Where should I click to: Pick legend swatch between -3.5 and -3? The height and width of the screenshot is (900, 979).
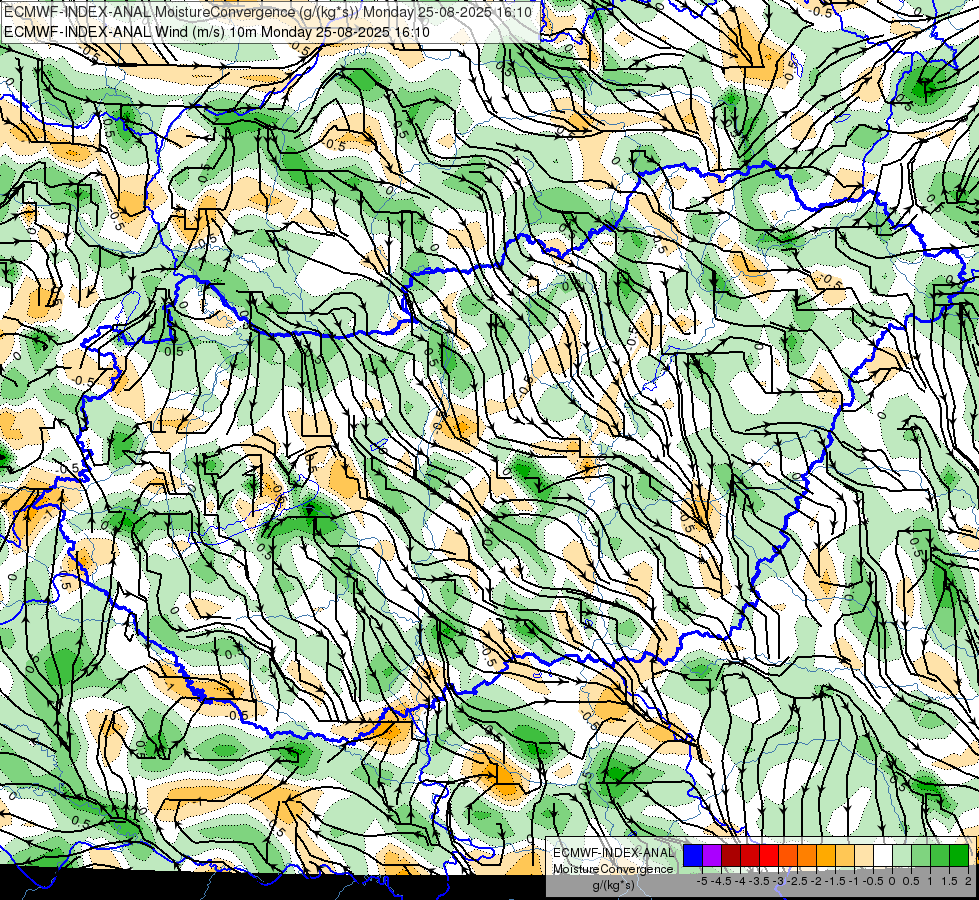tap(769, 855)
